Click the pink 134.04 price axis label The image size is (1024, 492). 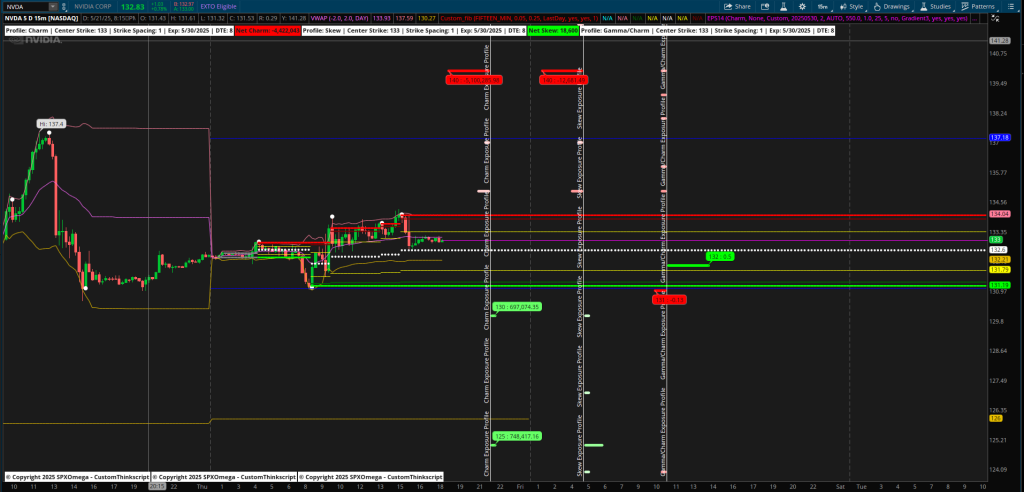tap(1000, 214)
